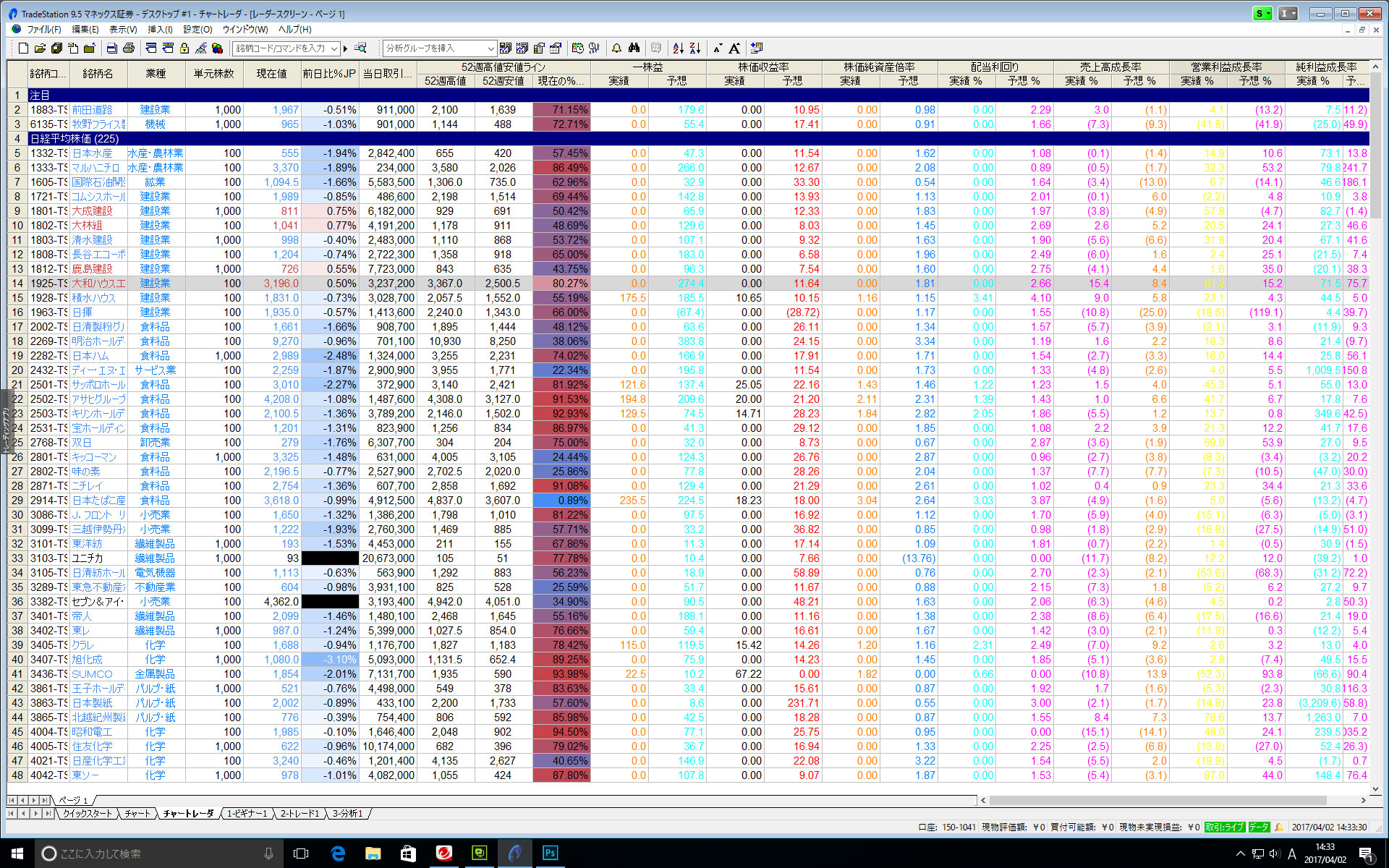Click the 前田道路 symbol name cell
Image resolution: width=1389 pixels, height=868 pixels.
pos(98,110)
